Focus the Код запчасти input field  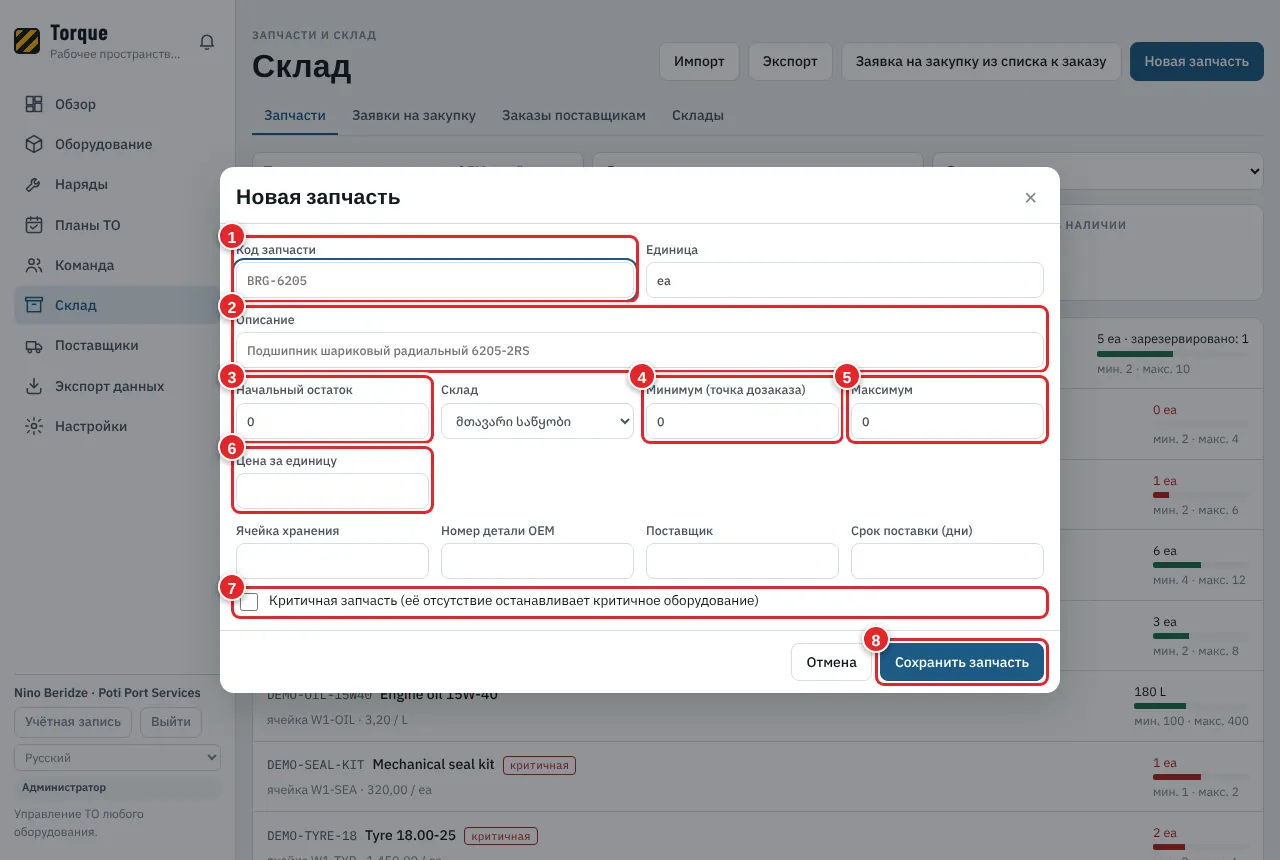pyautogui.click(x=435, y=281)
